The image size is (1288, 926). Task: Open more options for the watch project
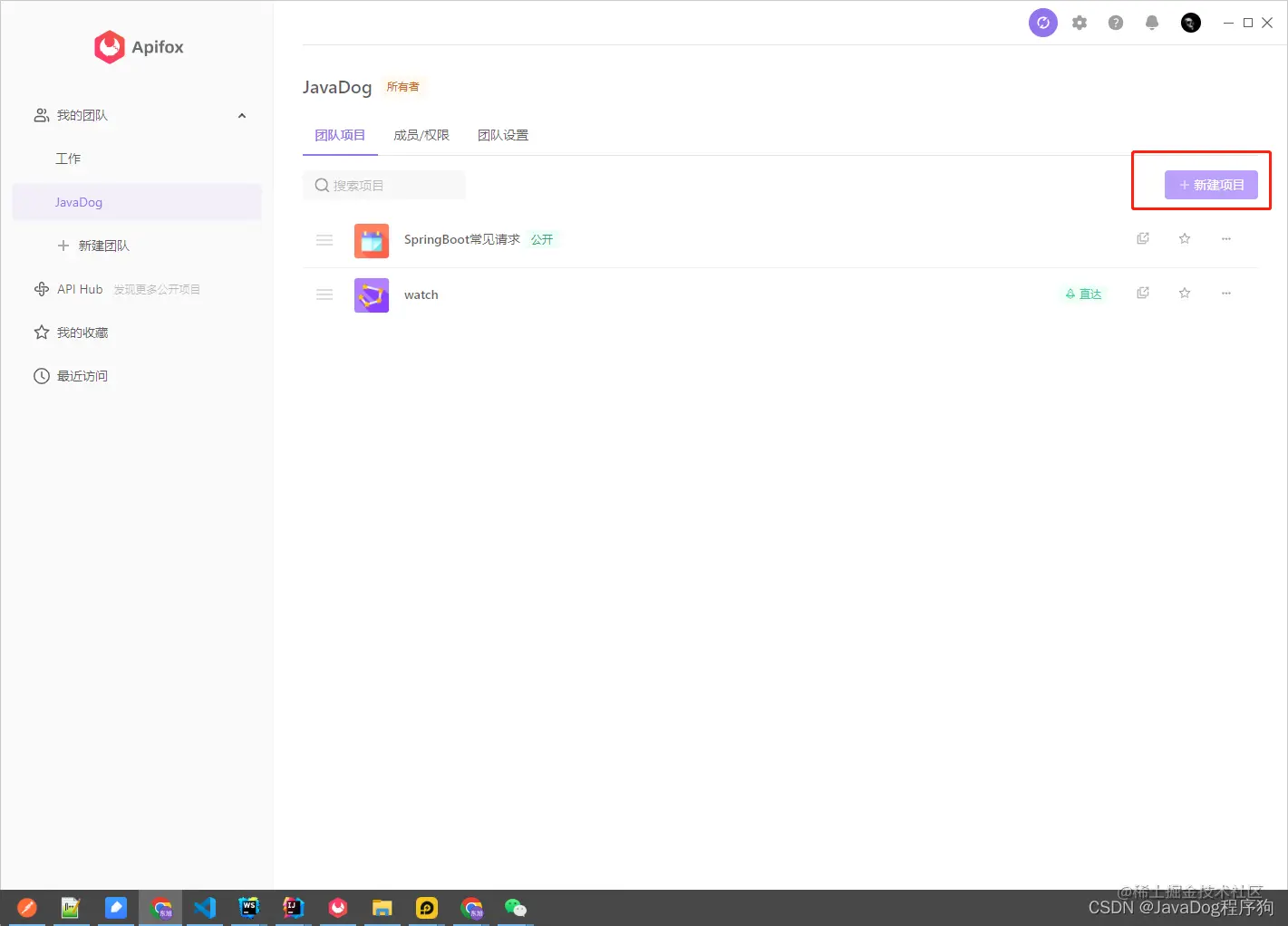tap(1226, 293)
